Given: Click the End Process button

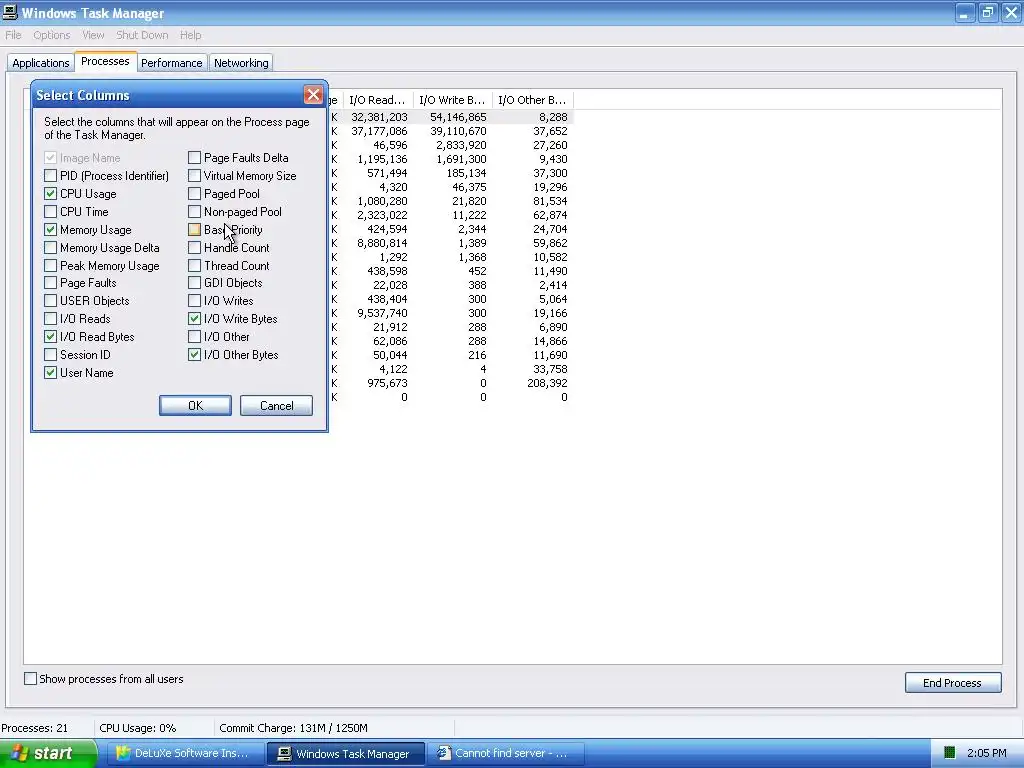Looking at the screenshot, I should coord(953,682).
